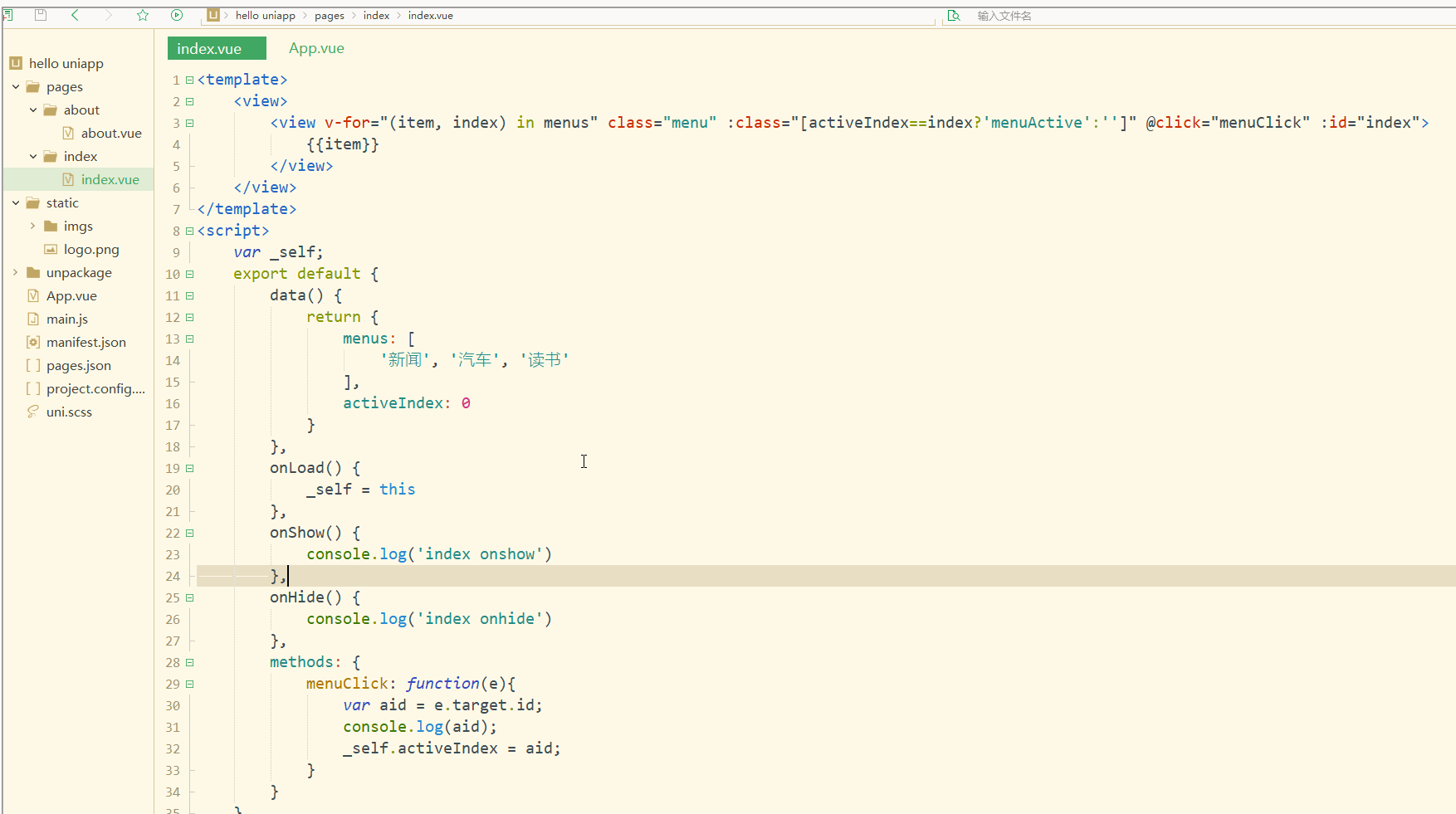
Task: Click pages in the breadcrumb path
Action: point(329,15)
